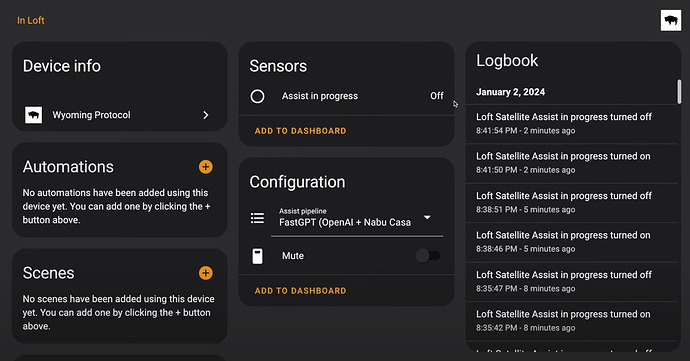Click the Sensors heading
Screen dimensions: 690x361
[278, 66]
